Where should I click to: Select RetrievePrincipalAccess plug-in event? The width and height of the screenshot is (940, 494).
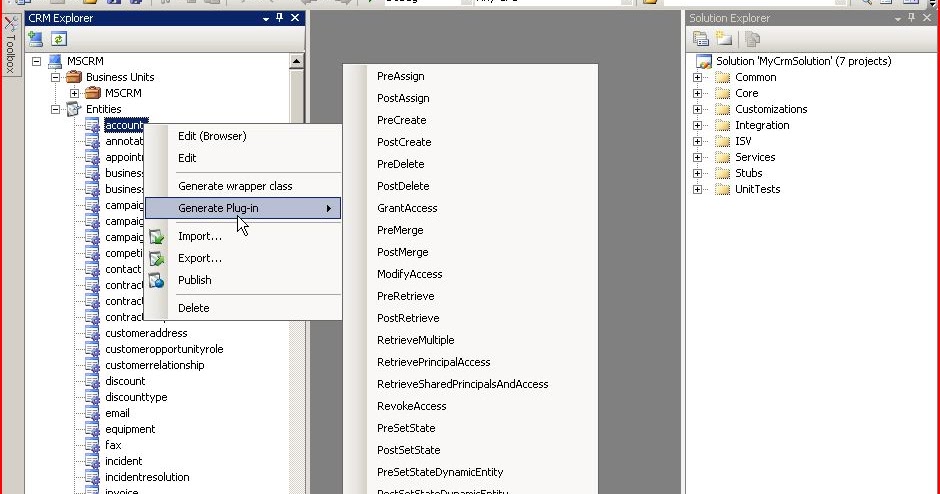[x=433, y=362]
